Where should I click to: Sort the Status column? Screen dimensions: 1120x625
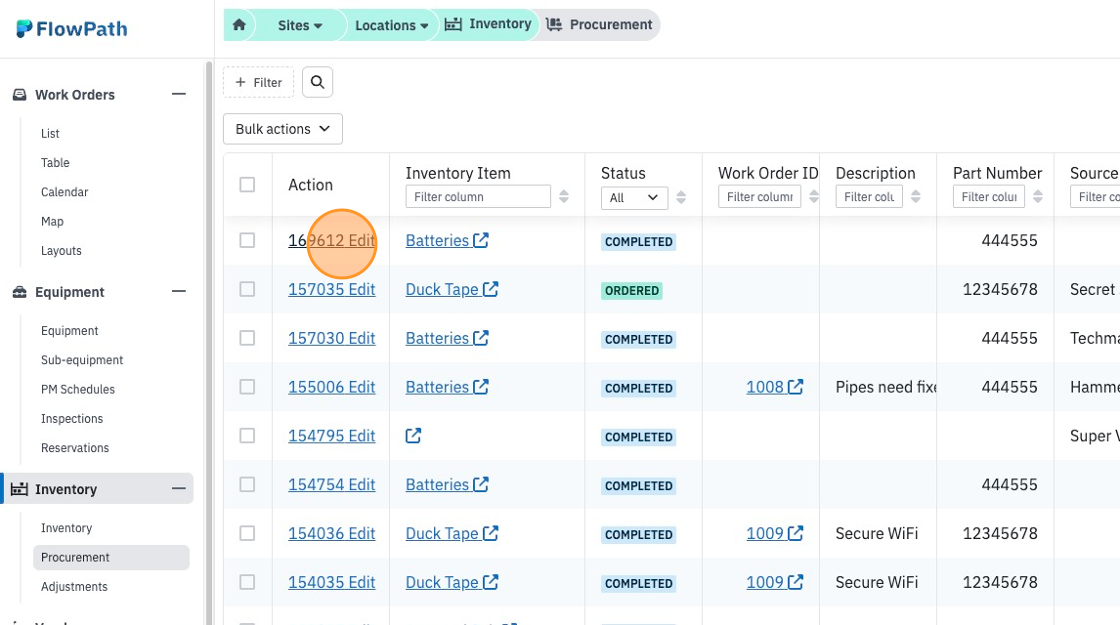tap(681, 197)
